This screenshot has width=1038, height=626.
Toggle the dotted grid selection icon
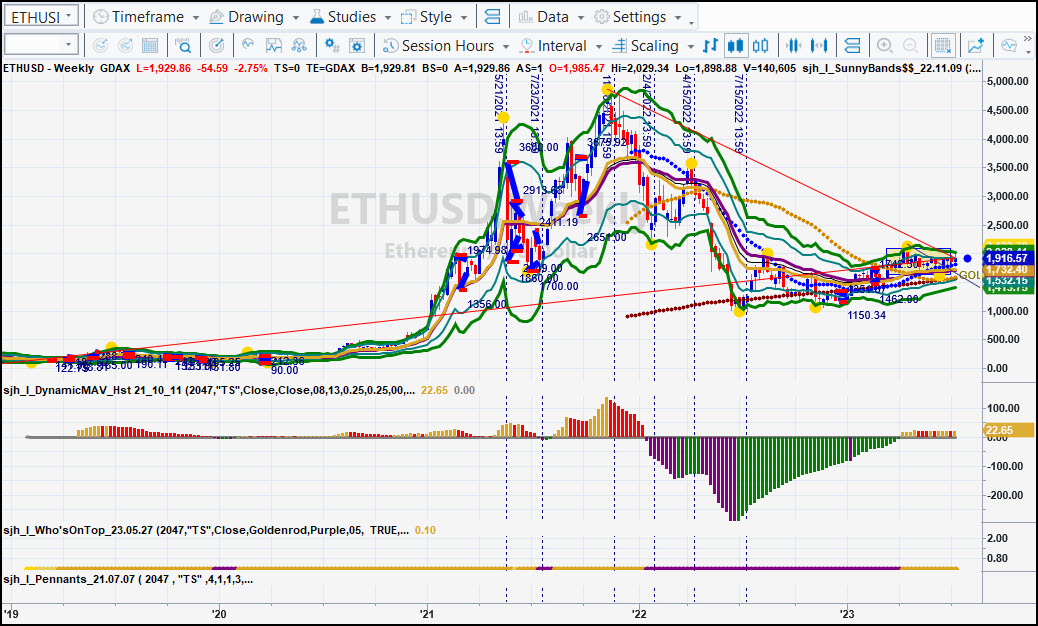click(942, 45)
